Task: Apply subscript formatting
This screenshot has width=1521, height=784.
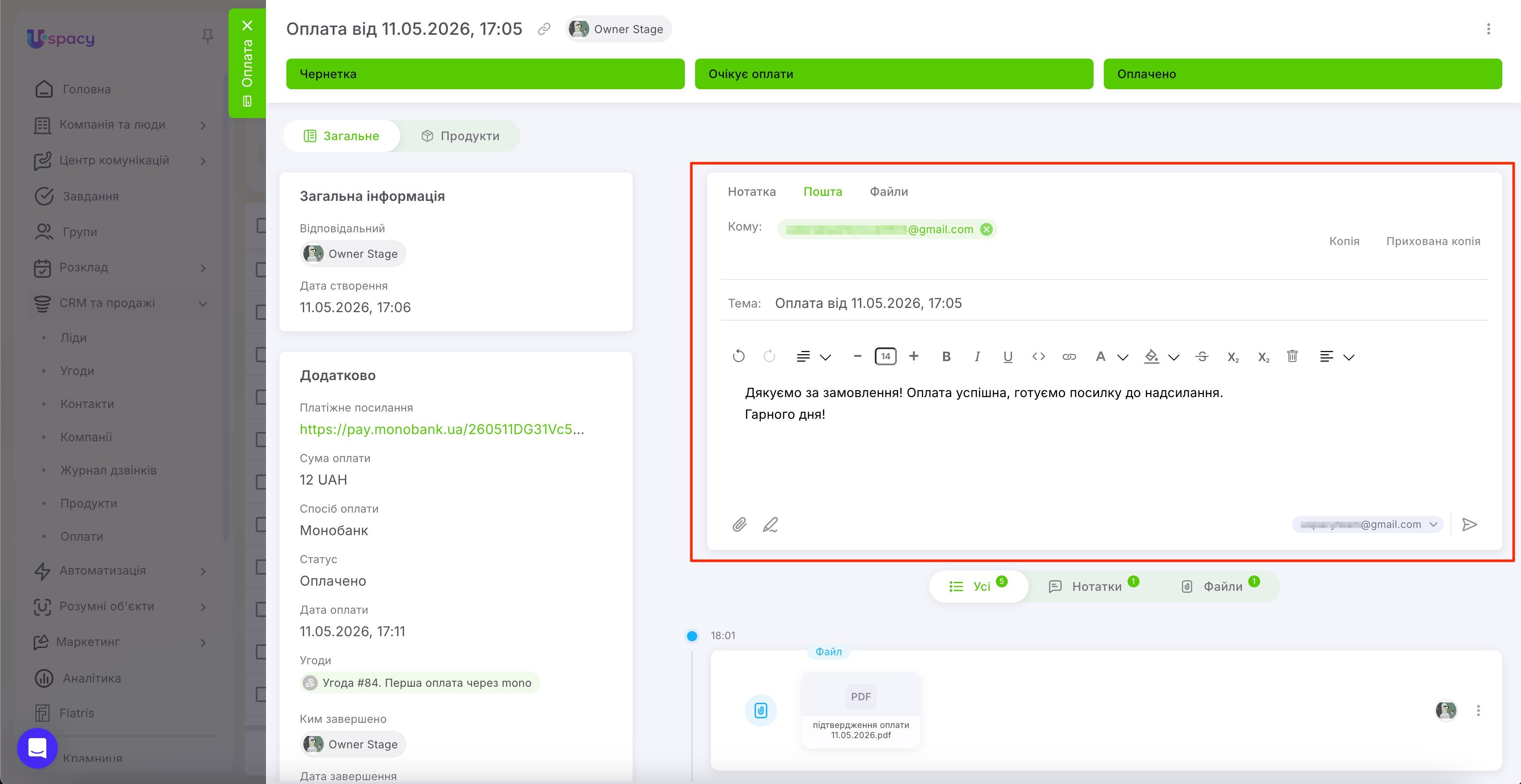Action: (1233, 357)
